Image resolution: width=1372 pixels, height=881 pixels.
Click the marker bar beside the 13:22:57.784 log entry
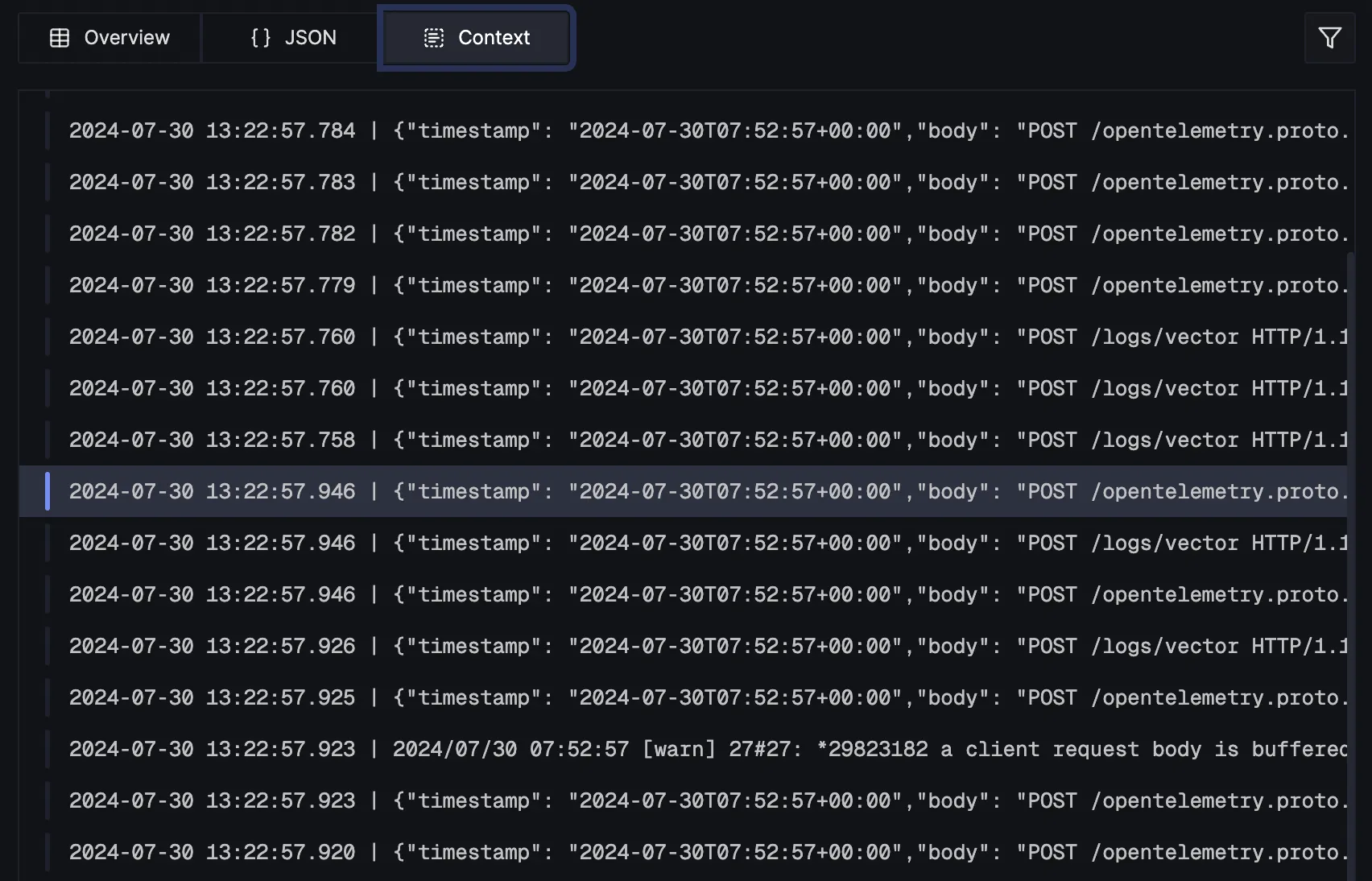click(48, 130)
